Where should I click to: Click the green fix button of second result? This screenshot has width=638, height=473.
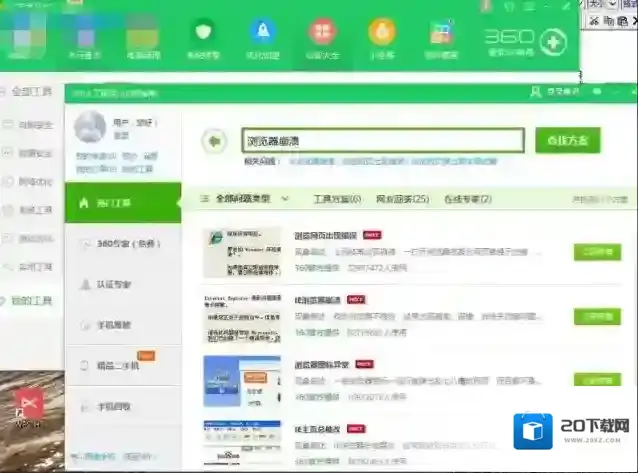pyautogui.click(x=595, y=316)
